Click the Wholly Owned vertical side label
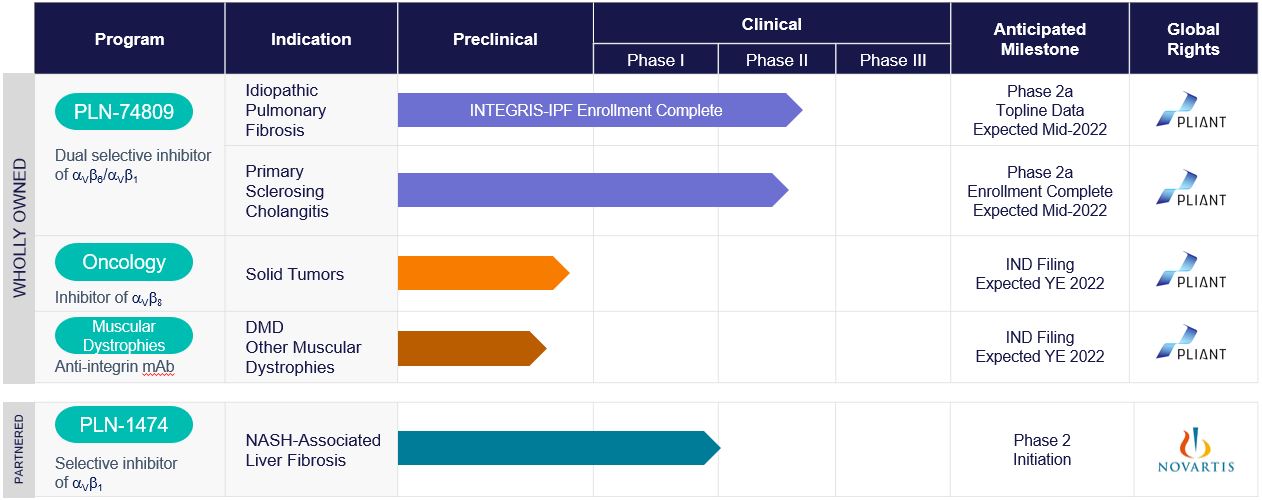Image resolution: width=1262 pixels, height=500 pixels. pos(19,230)
